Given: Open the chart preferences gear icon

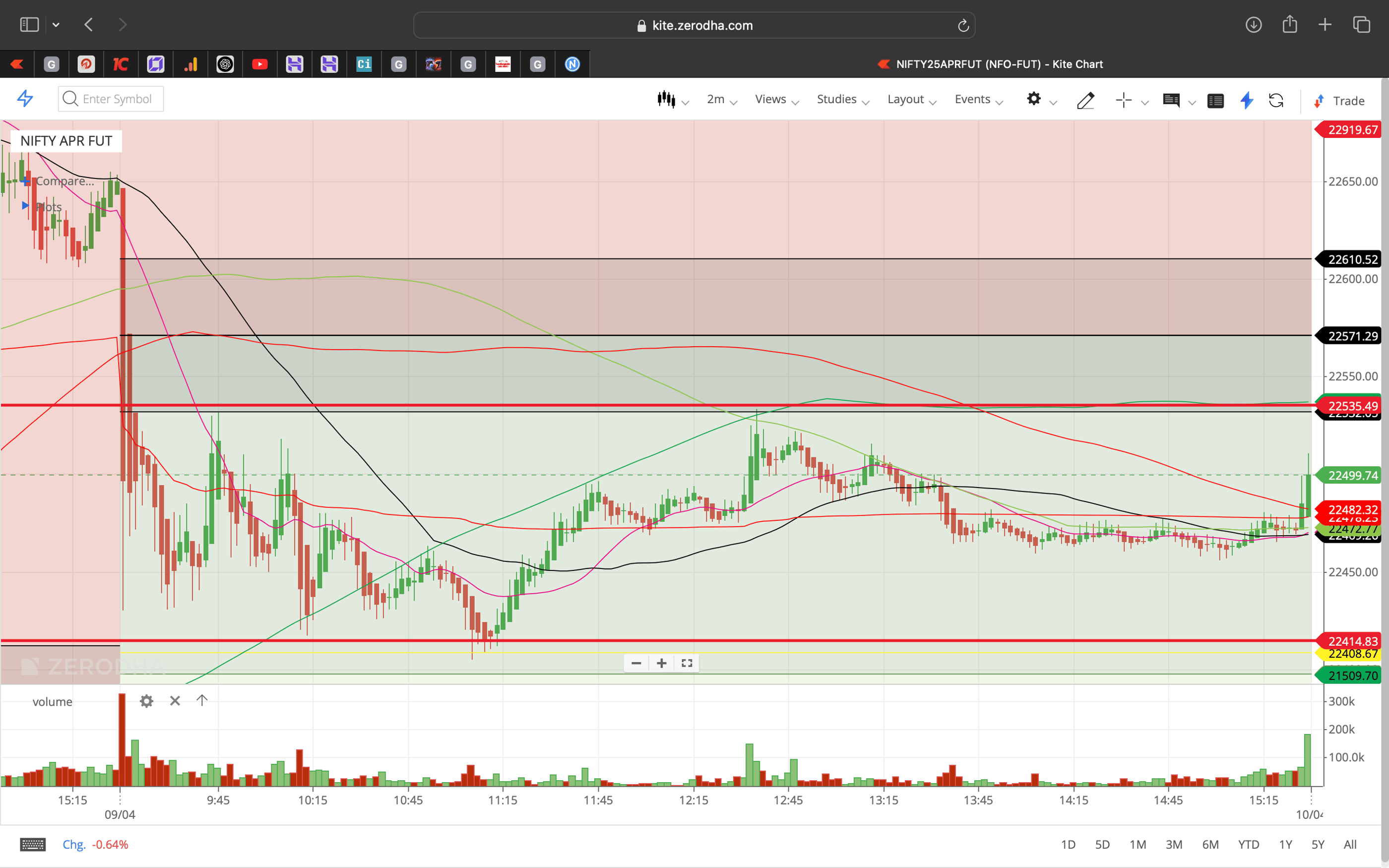Looking at the screenshot, I should [1034, 99].
